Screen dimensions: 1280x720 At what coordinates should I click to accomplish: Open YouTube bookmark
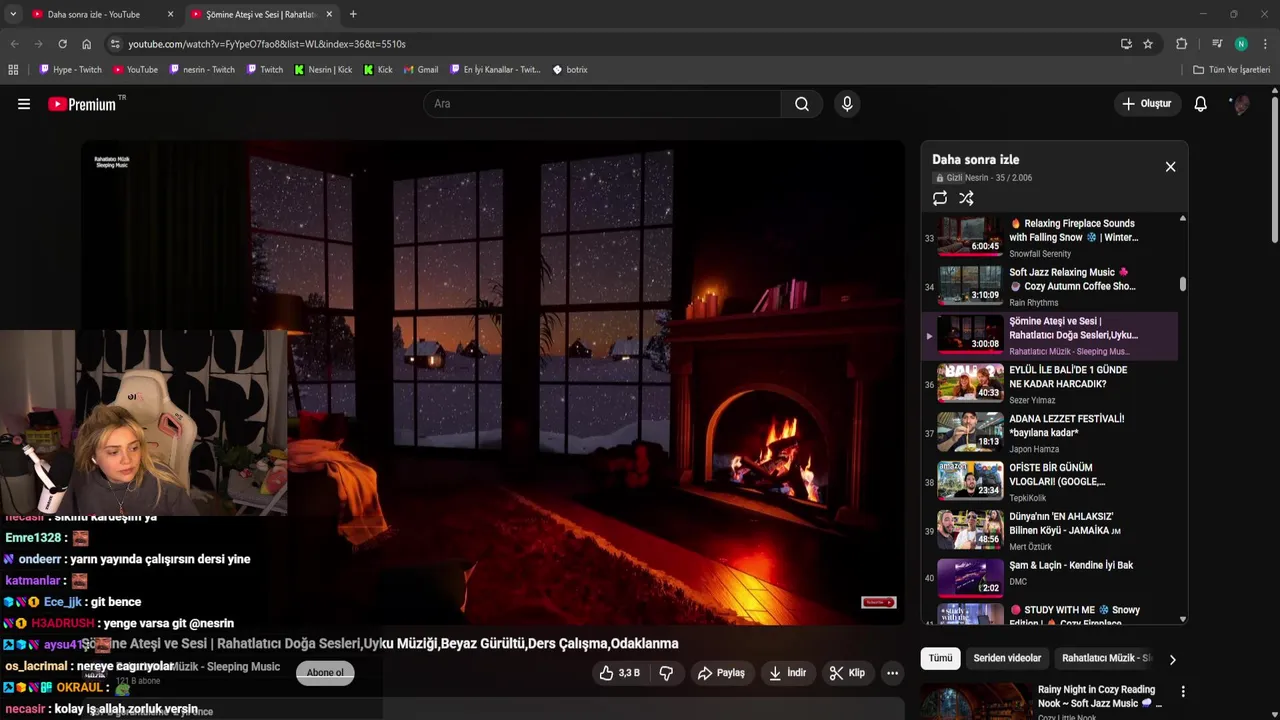135,70
